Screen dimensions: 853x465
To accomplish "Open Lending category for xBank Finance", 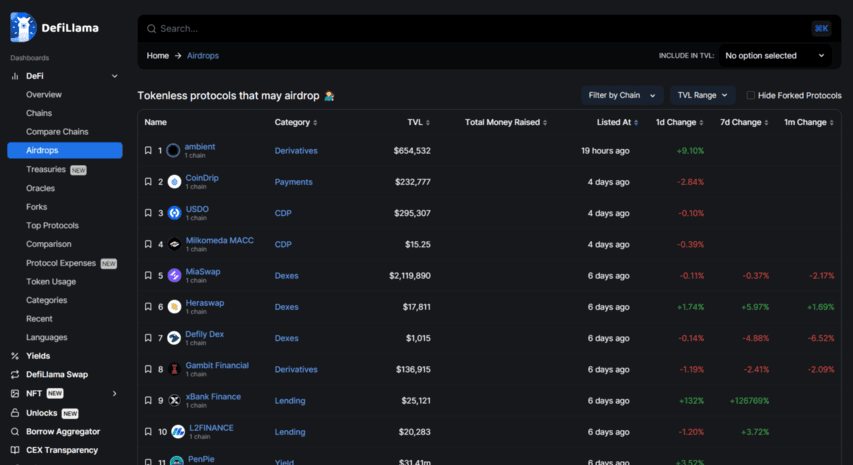I will (x=290, y=401).
